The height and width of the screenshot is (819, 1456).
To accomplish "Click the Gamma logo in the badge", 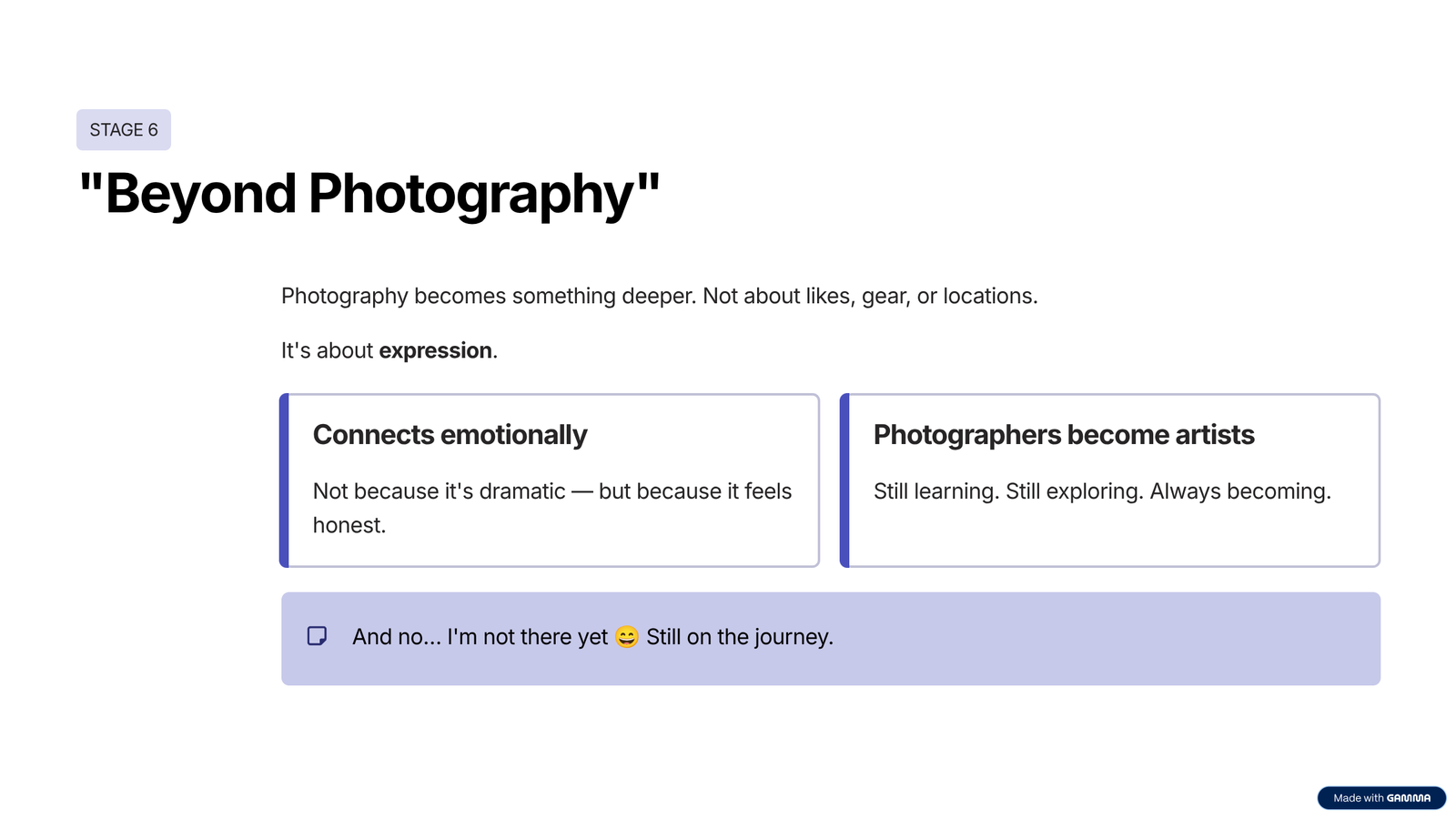I will click(x=1409, y=798).
